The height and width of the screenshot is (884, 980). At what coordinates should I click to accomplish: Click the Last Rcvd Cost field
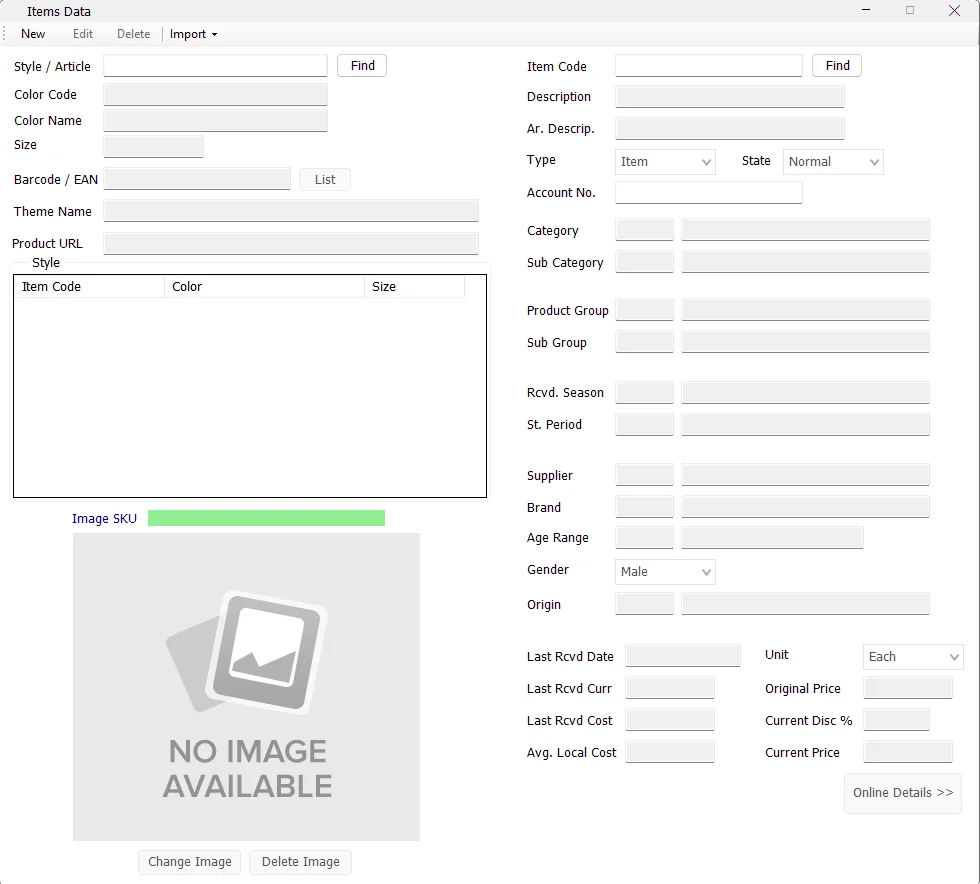[669, 720]
